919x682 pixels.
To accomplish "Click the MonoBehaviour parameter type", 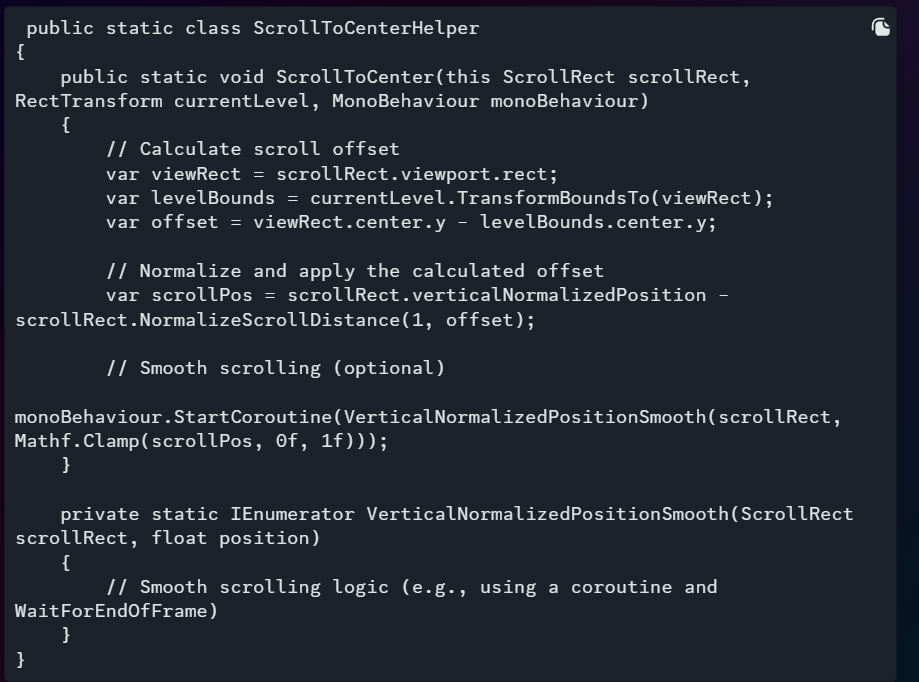I will point(406,101).
